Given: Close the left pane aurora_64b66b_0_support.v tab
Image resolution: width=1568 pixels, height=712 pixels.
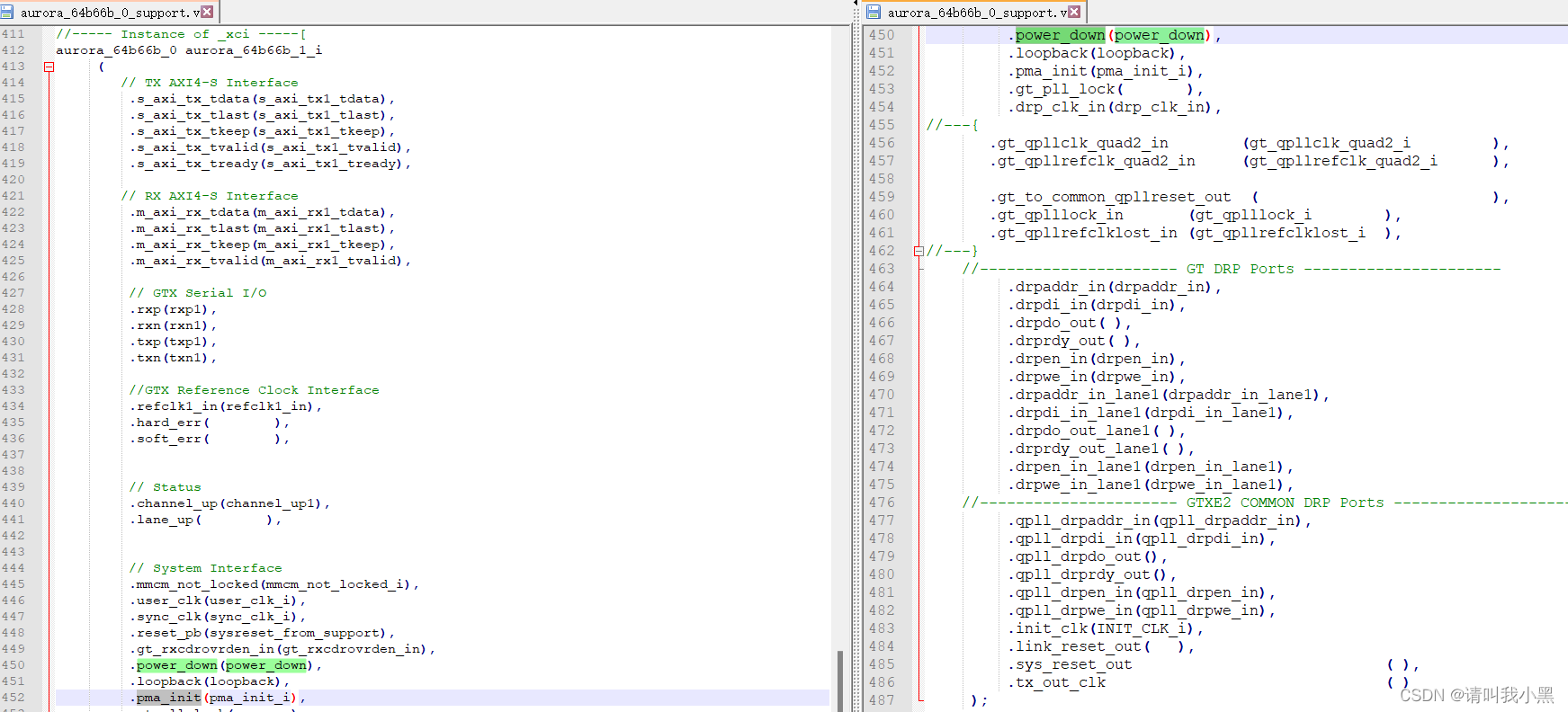Looking at the screenshot, I should pos(208,12).
